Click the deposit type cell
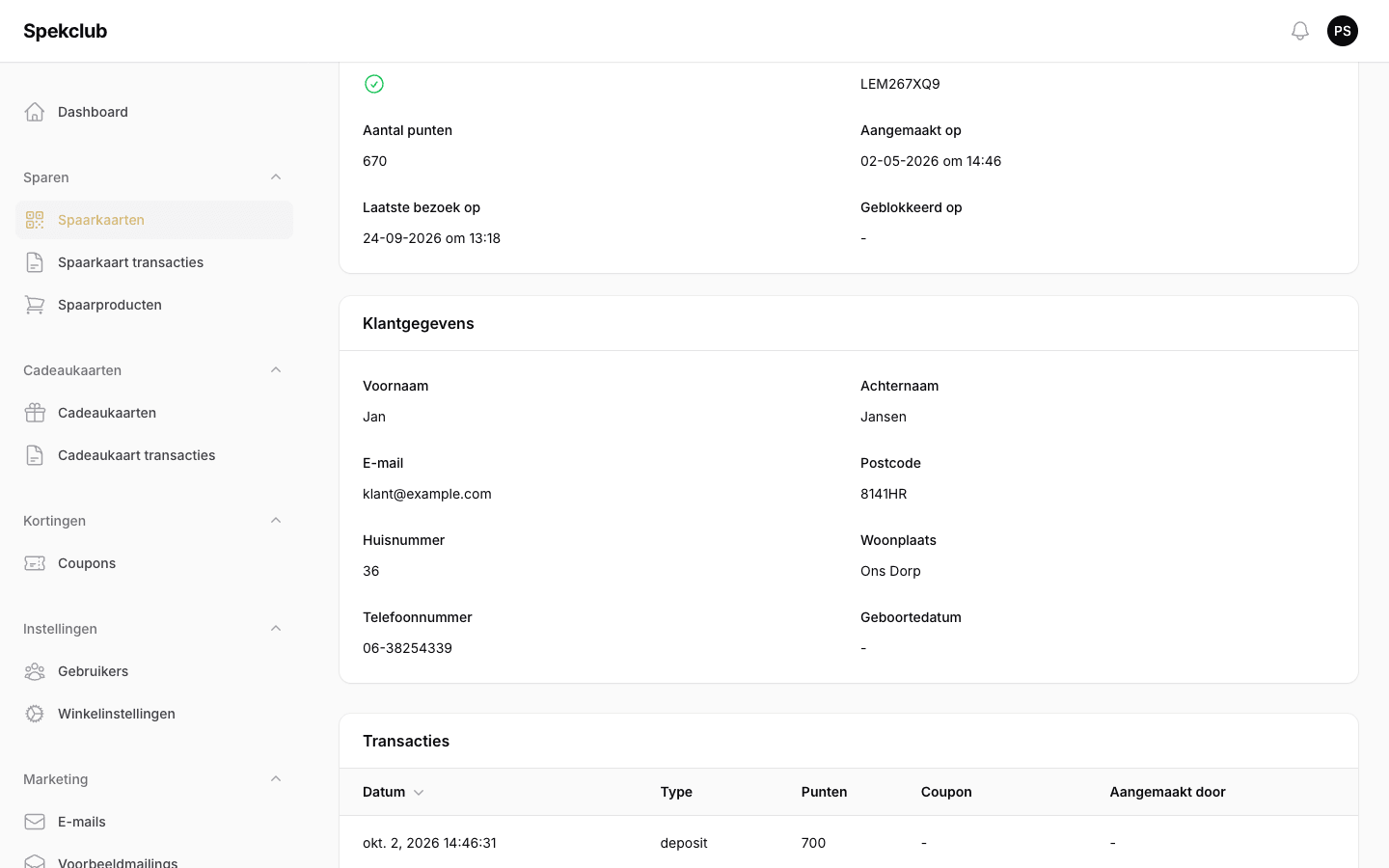The image size is (1389, 868). point(684,843)
